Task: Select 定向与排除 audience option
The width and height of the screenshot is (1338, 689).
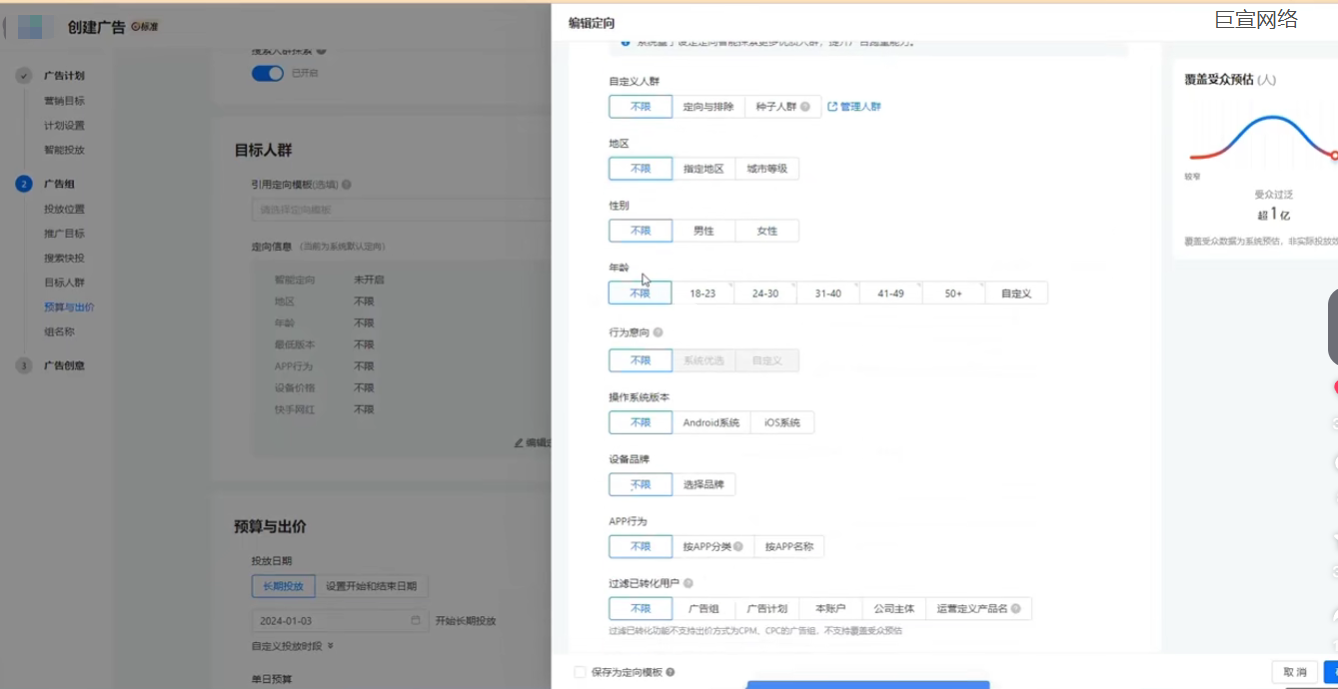Action: (x=708, y=107)
